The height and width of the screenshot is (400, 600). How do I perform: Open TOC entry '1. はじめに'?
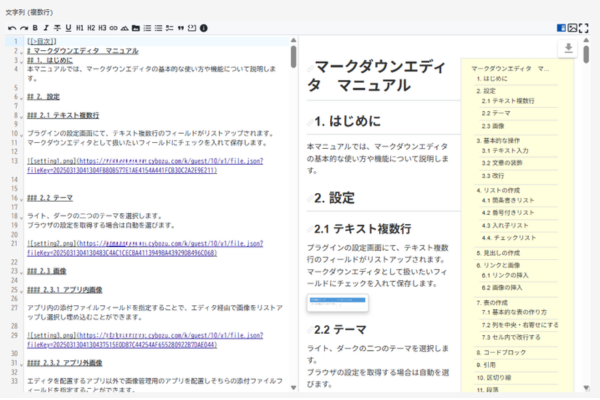492,79
